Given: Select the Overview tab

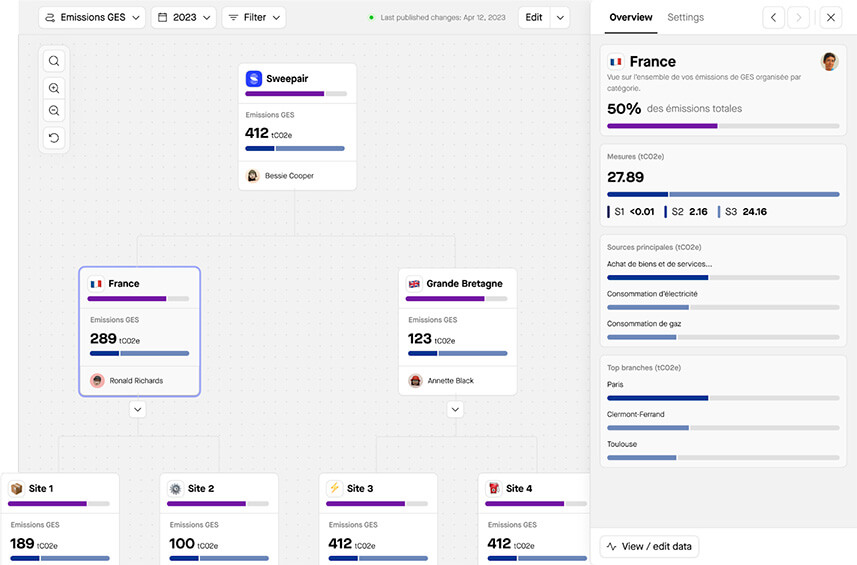Looking at the screenshot, I should (x=630, y=17).
